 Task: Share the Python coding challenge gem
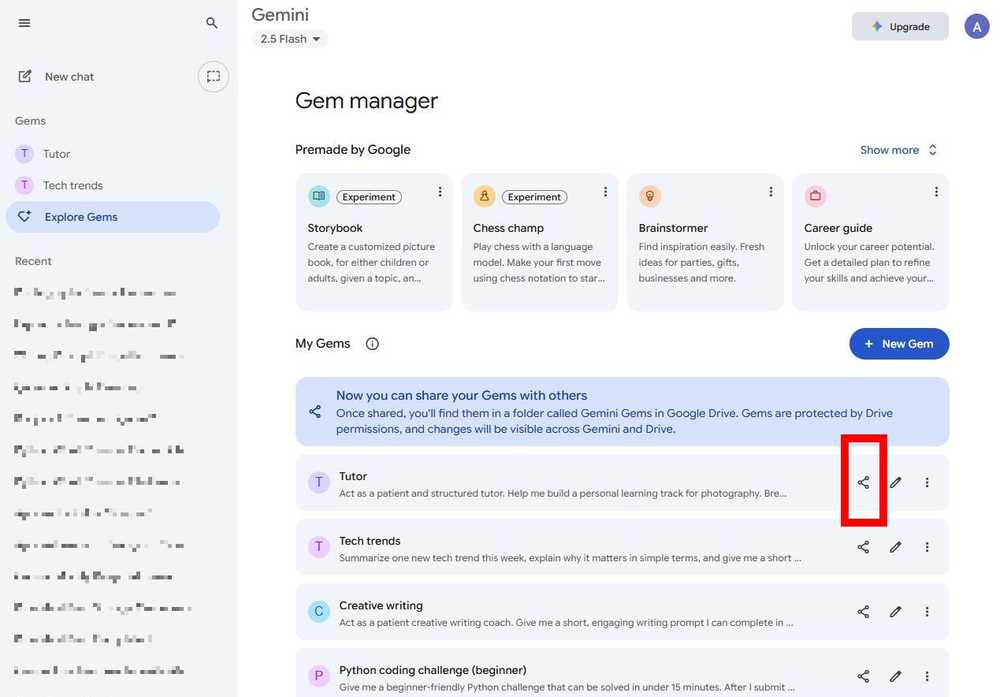pyautogui.click(x=863, y=676)
